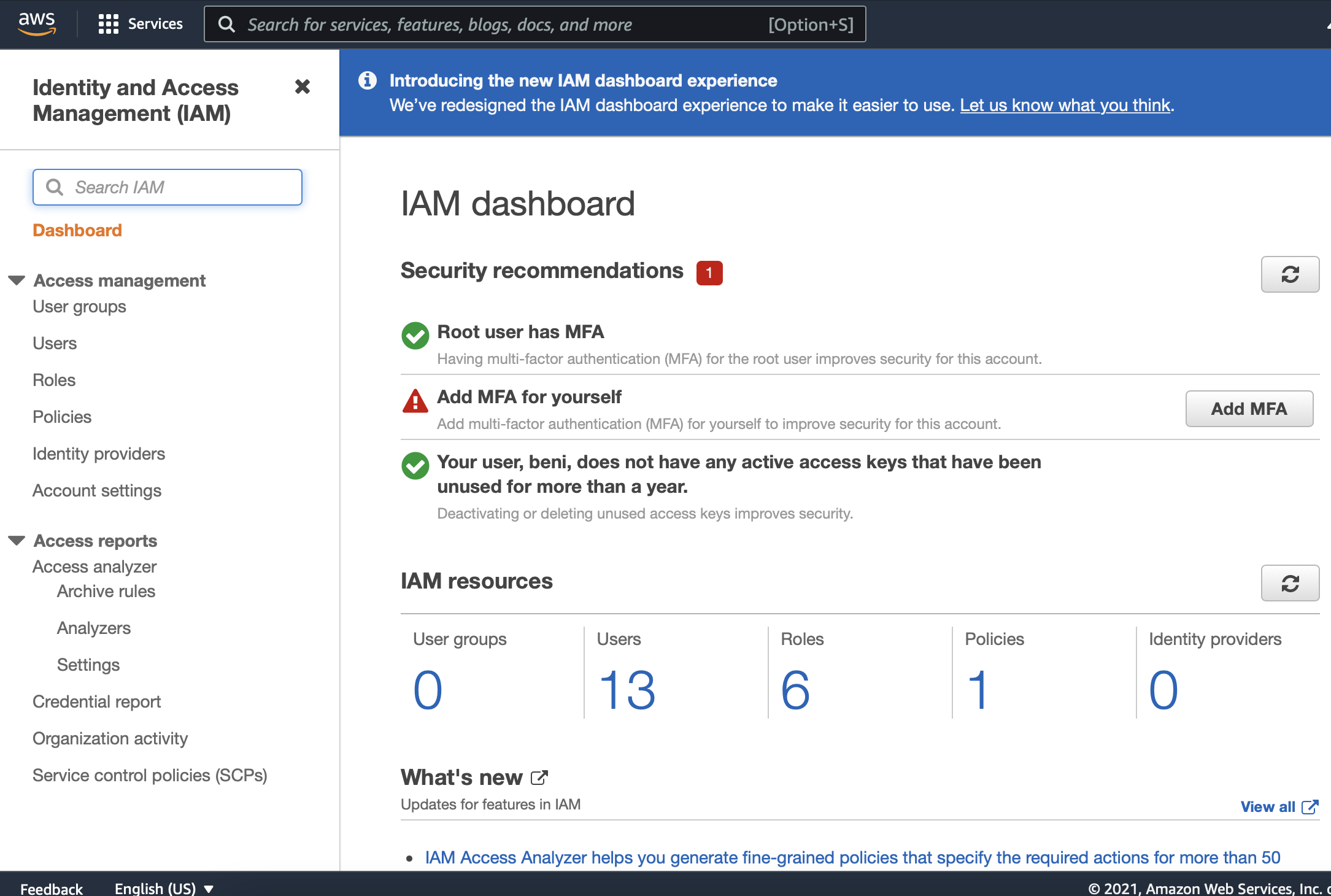This screenshot has height=896, width=1331.
Task: Click the Security recommendations heading
Action: pos(542,271)
